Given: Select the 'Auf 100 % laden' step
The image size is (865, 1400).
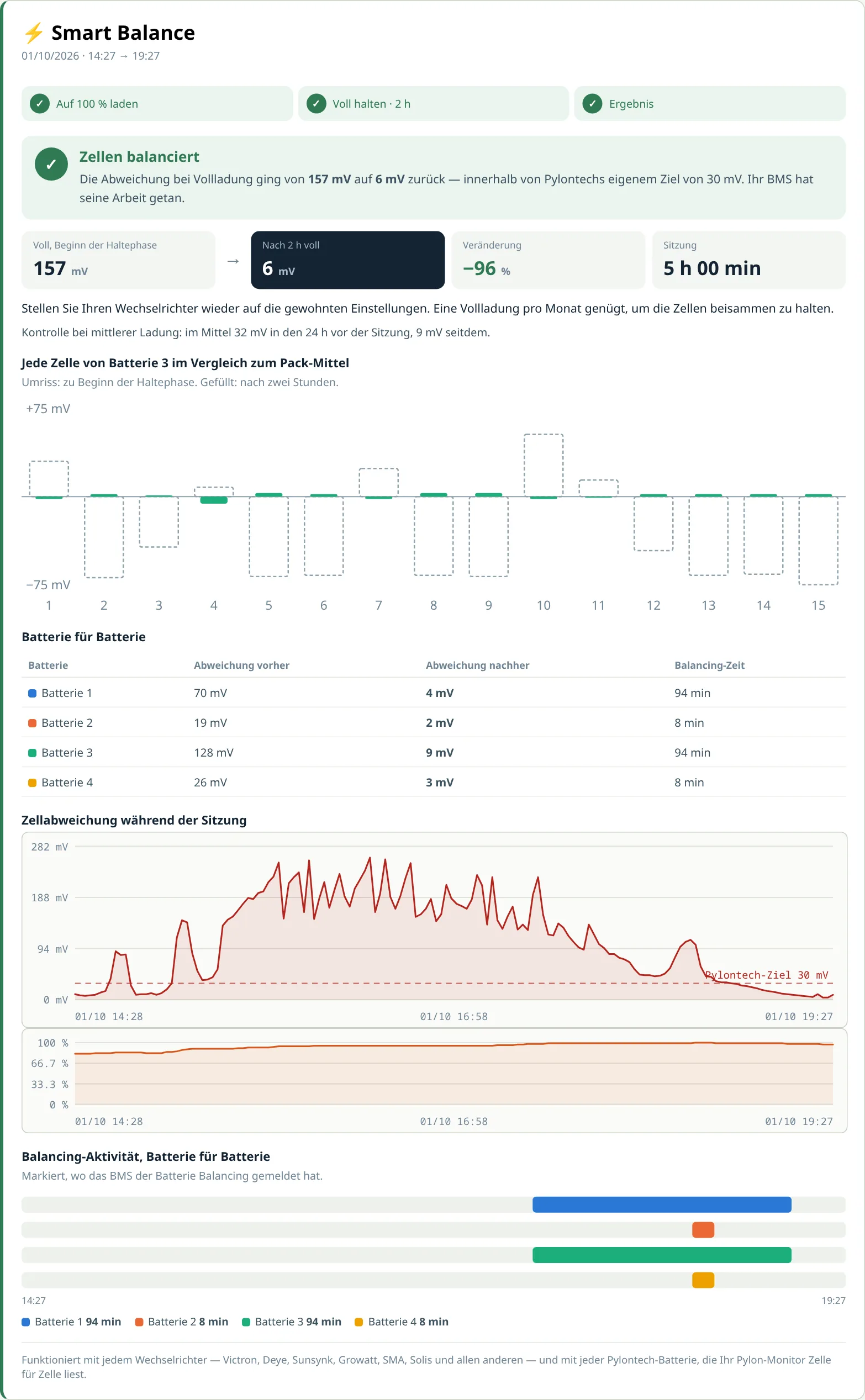Looking at the screenshot, I should (157, 103).
